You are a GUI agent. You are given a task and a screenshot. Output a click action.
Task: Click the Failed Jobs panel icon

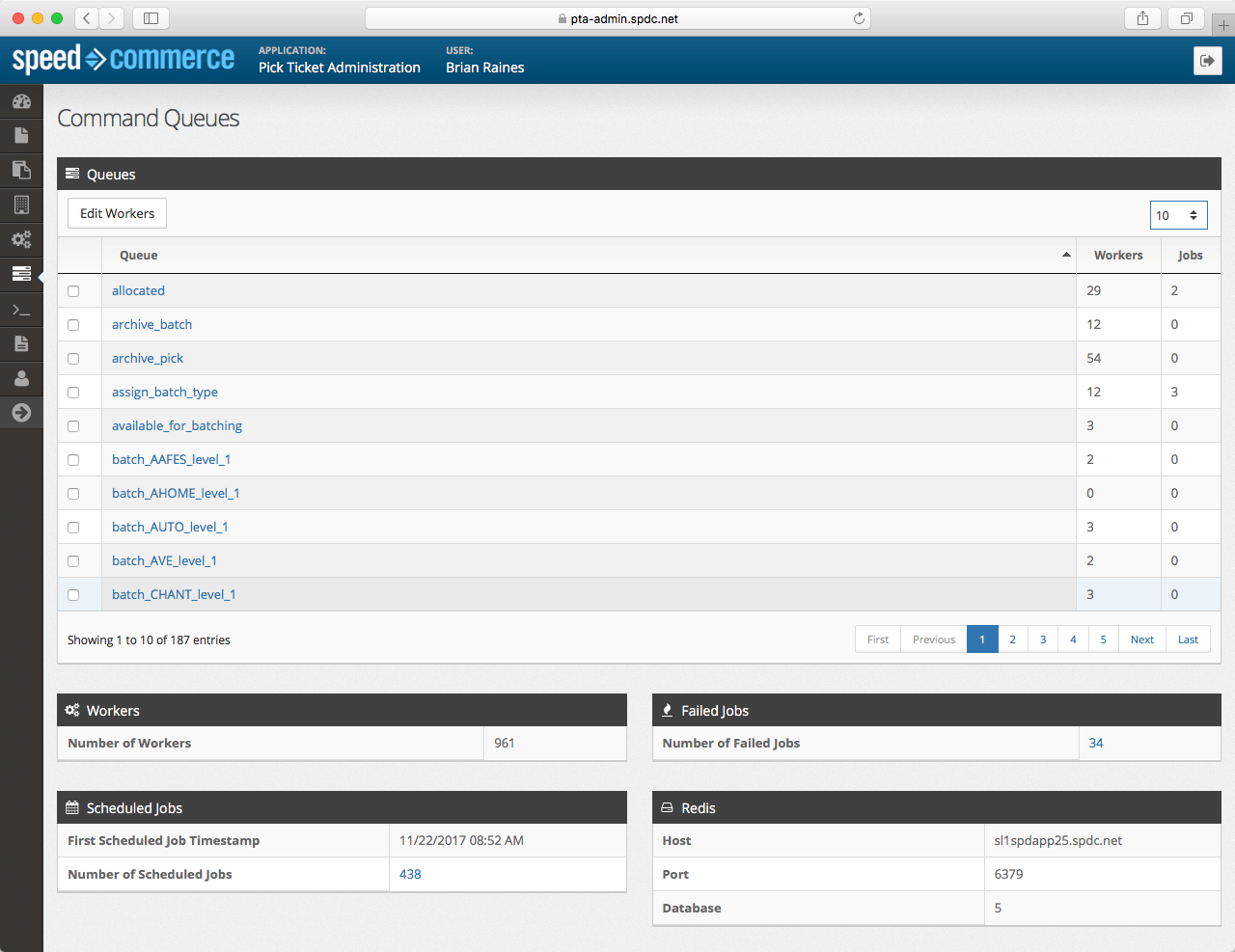coord(667,710)
